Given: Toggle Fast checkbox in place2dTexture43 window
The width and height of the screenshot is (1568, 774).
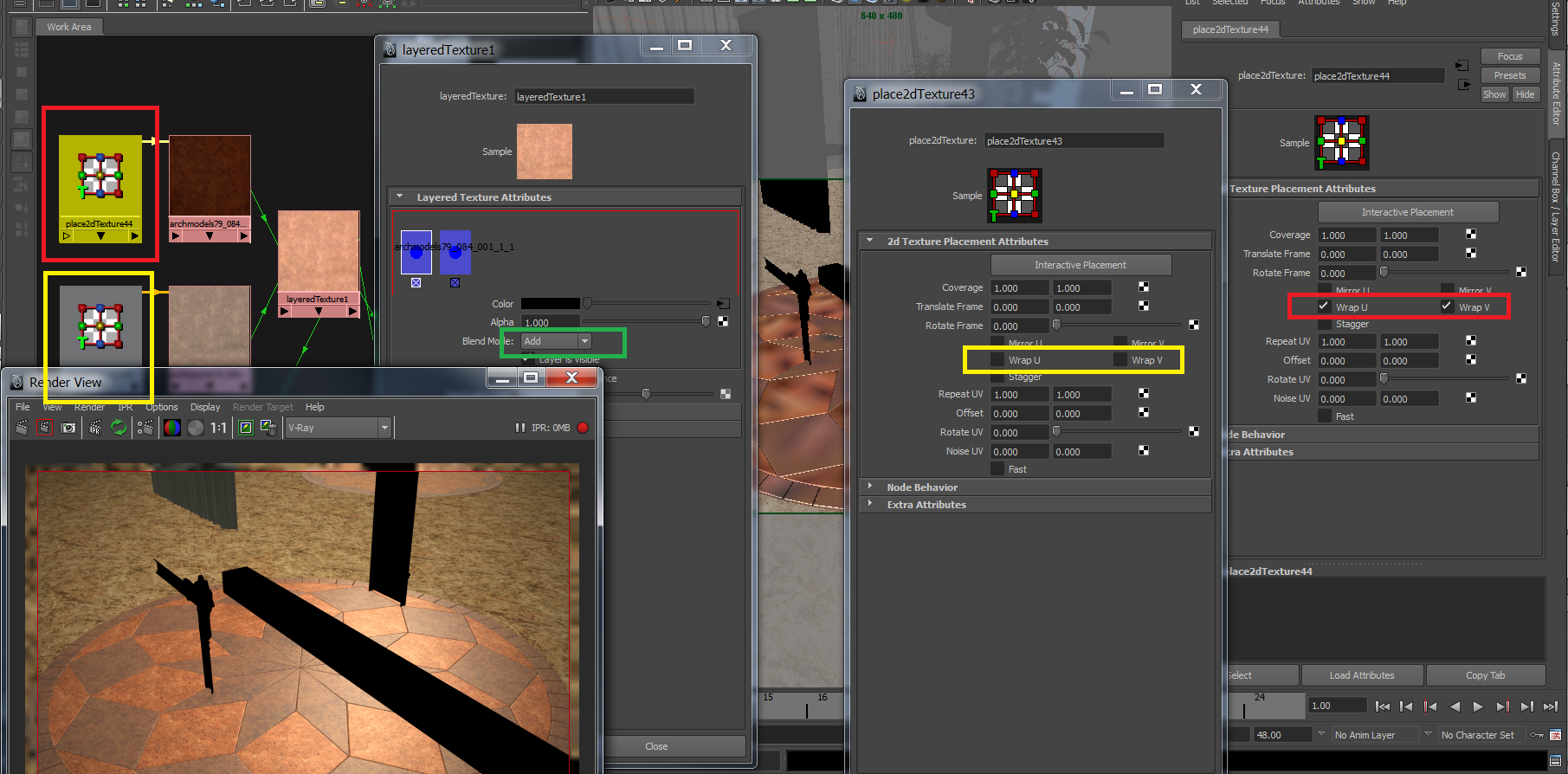Looking at the screenshot, I should pos(997,468).
